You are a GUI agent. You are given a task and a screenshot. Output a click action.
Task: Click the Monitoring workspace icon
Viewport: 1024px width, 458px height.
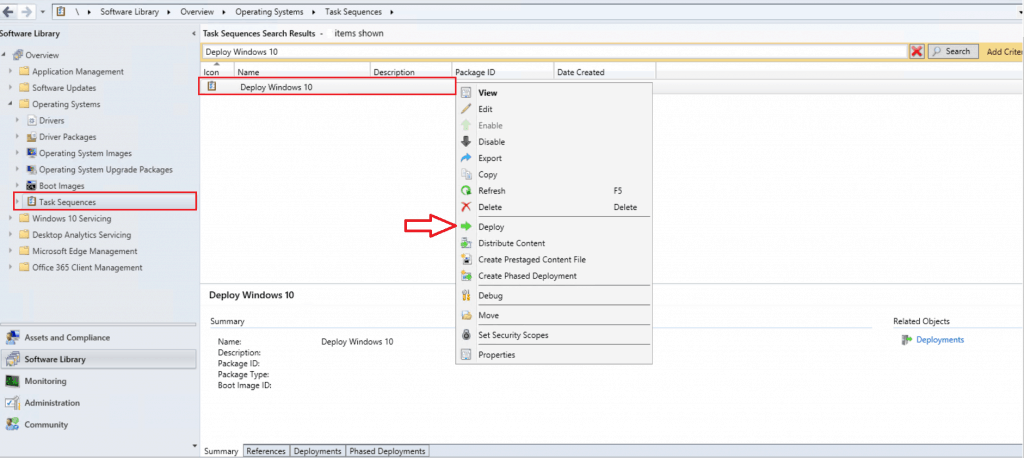12,381
